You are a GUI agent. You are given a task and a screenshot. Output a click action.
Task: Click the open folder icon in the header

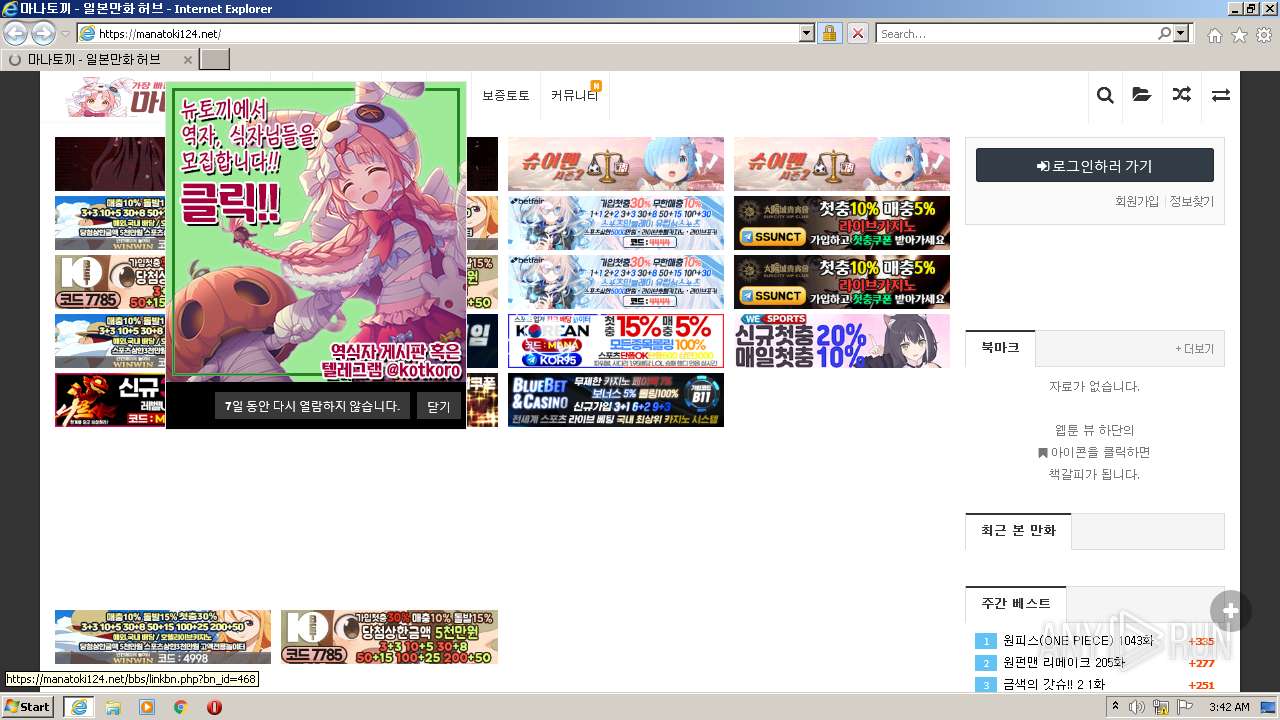1142,95
